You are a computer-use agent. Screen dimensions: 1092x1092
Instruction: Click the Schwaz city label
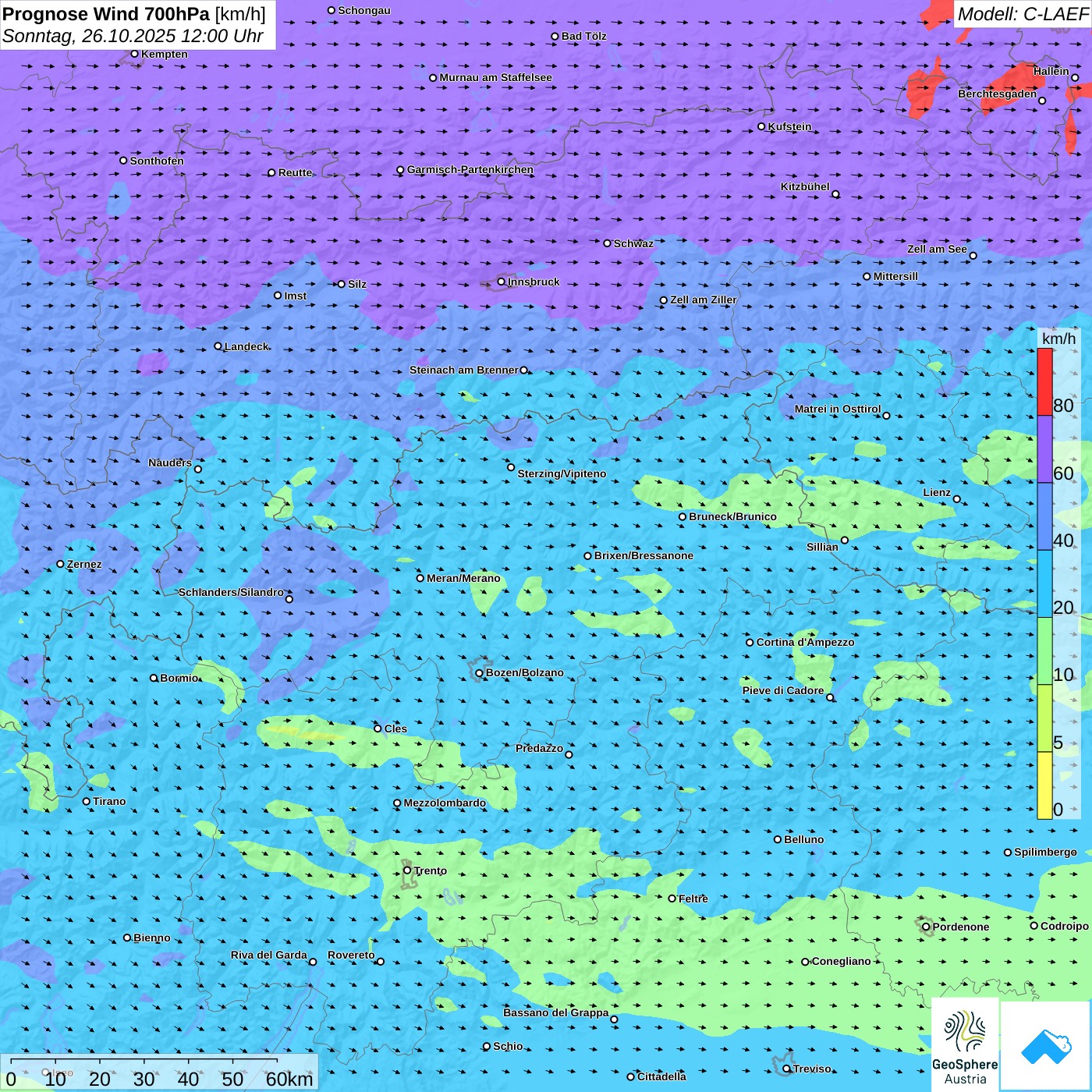pos(633,243)
